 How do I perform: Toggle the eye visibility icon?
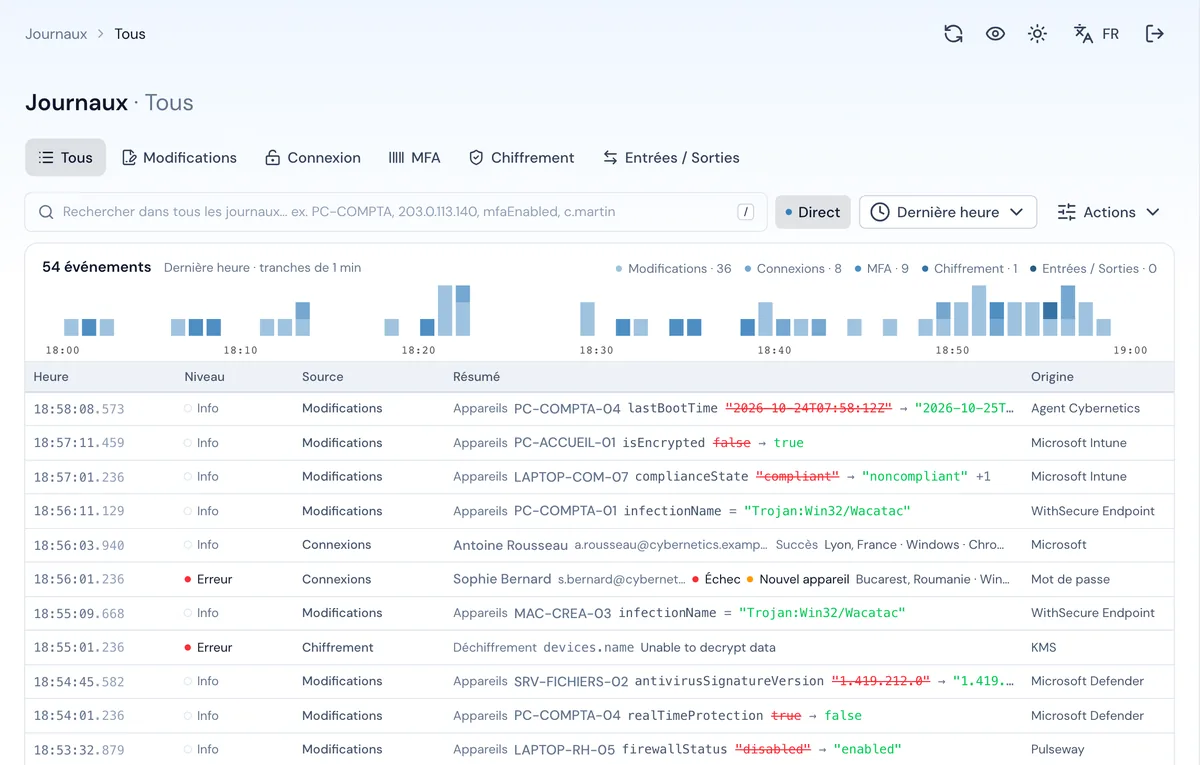coord(995,34)
